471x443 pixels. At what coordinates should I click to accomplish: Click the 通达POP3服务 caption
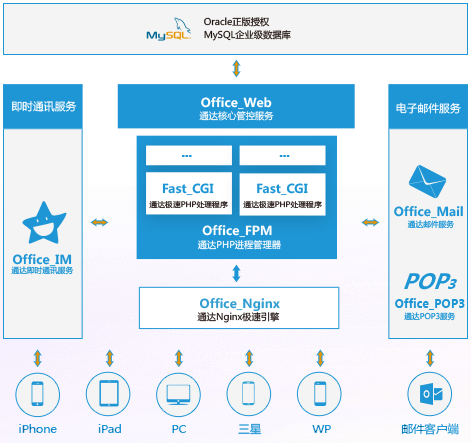[430, 316]
